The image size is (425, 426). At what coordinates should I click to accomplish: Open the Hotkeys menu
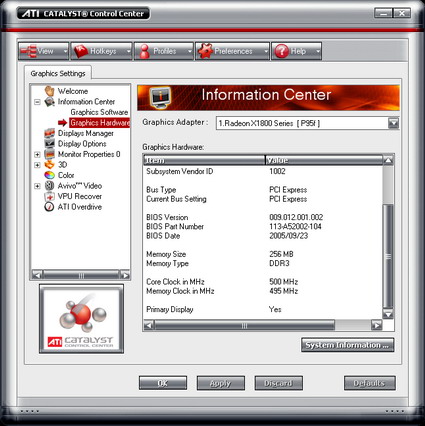(101, 51)
